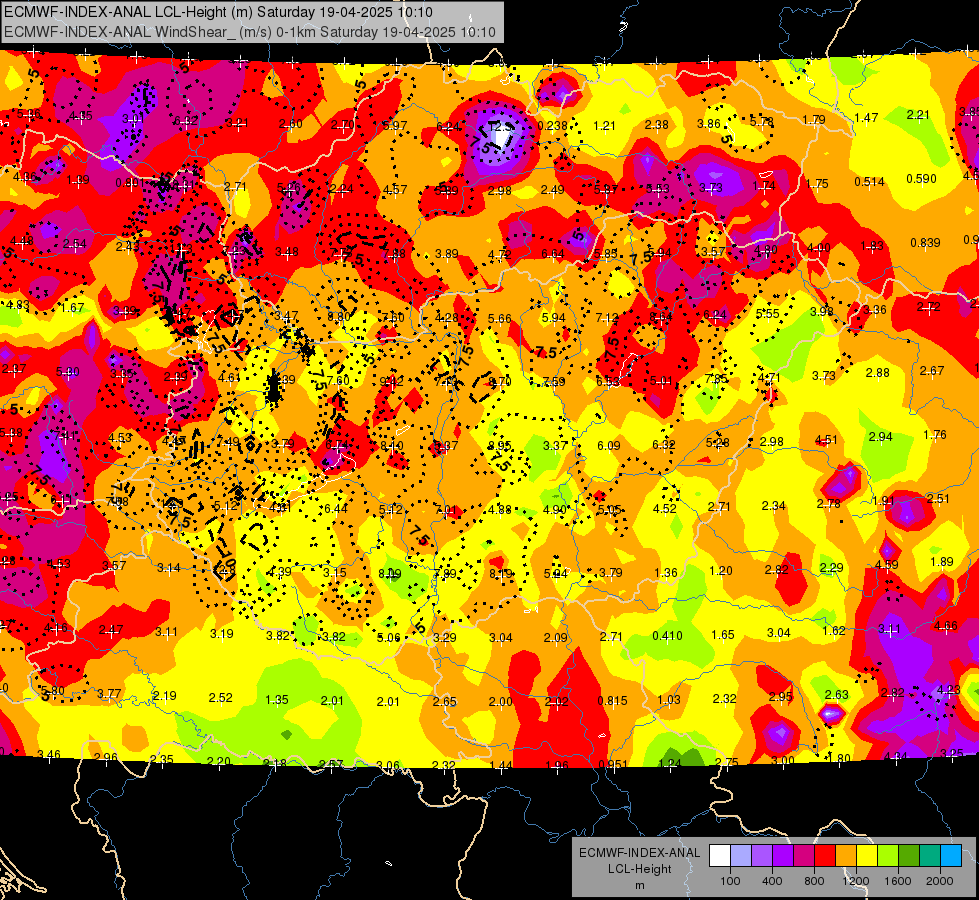Click the wind shear value "2.52"
The width and height of the screenshot is (979, 900).
pyautogui.click(x=220, y=698)
